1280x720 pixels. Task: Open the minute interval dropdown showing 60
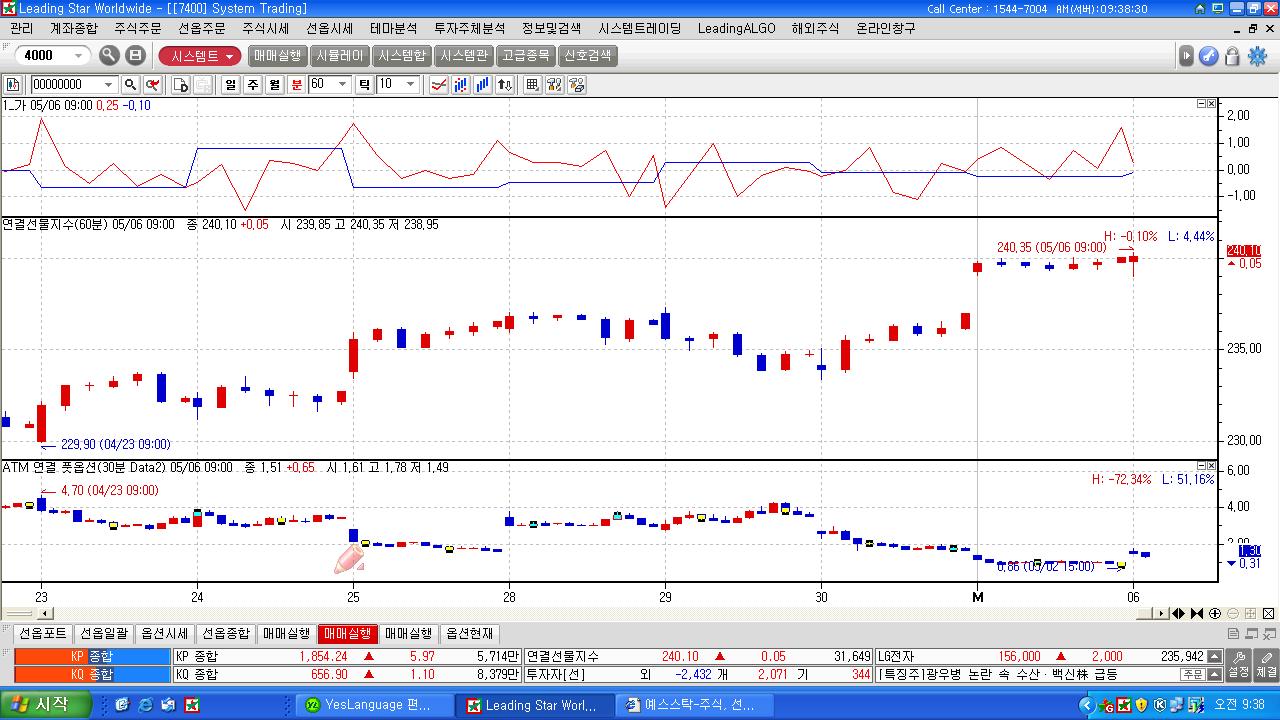(x=343, y=85)
